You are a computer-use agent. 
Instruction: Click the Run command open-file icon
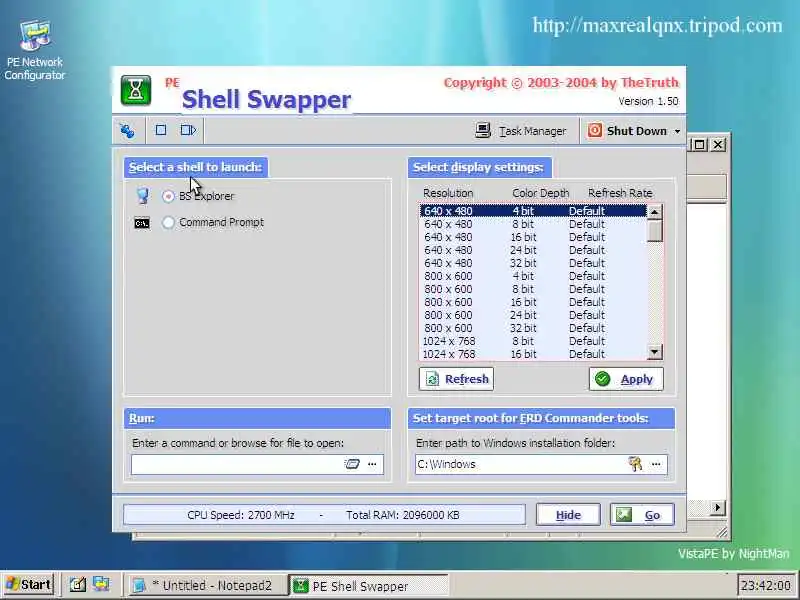[352, 464]
